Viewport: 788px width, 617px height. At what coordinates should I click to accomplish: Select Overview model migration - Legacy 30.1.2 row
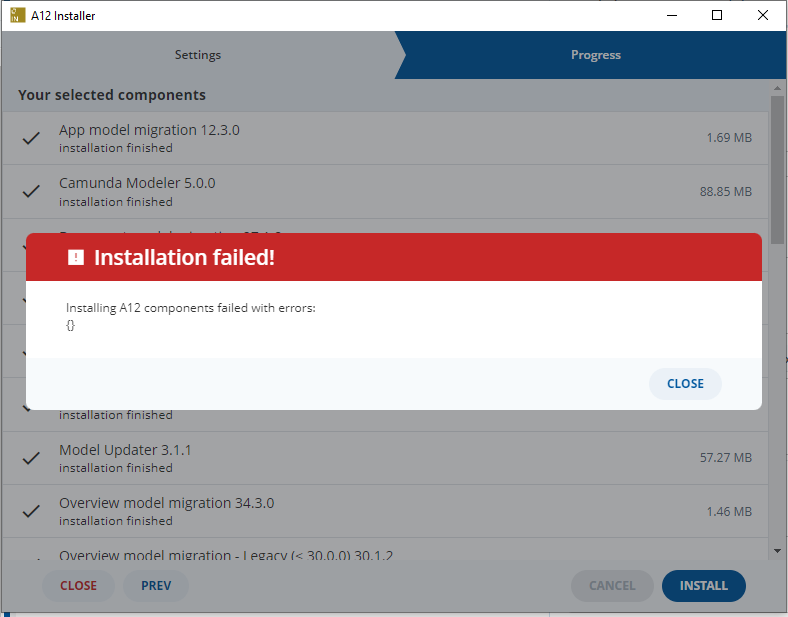385,550
